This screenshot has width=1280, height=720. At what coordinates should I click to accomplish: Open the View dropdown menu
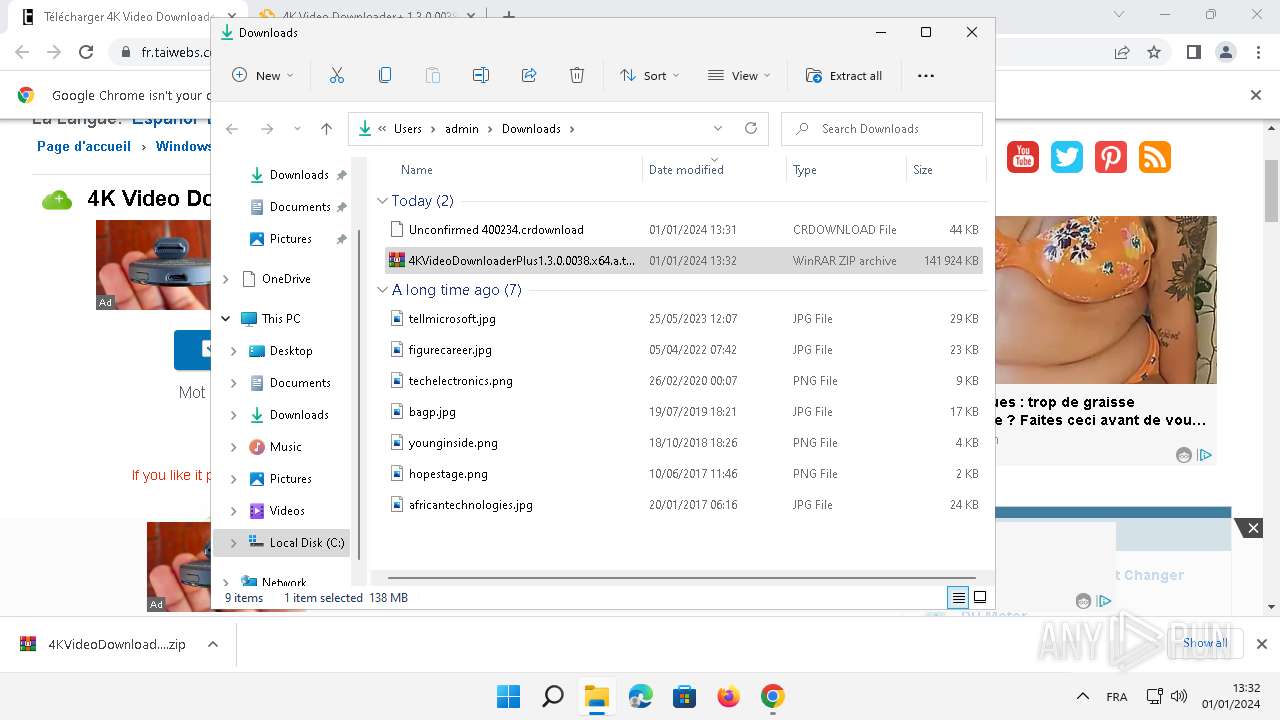(739, 75)
